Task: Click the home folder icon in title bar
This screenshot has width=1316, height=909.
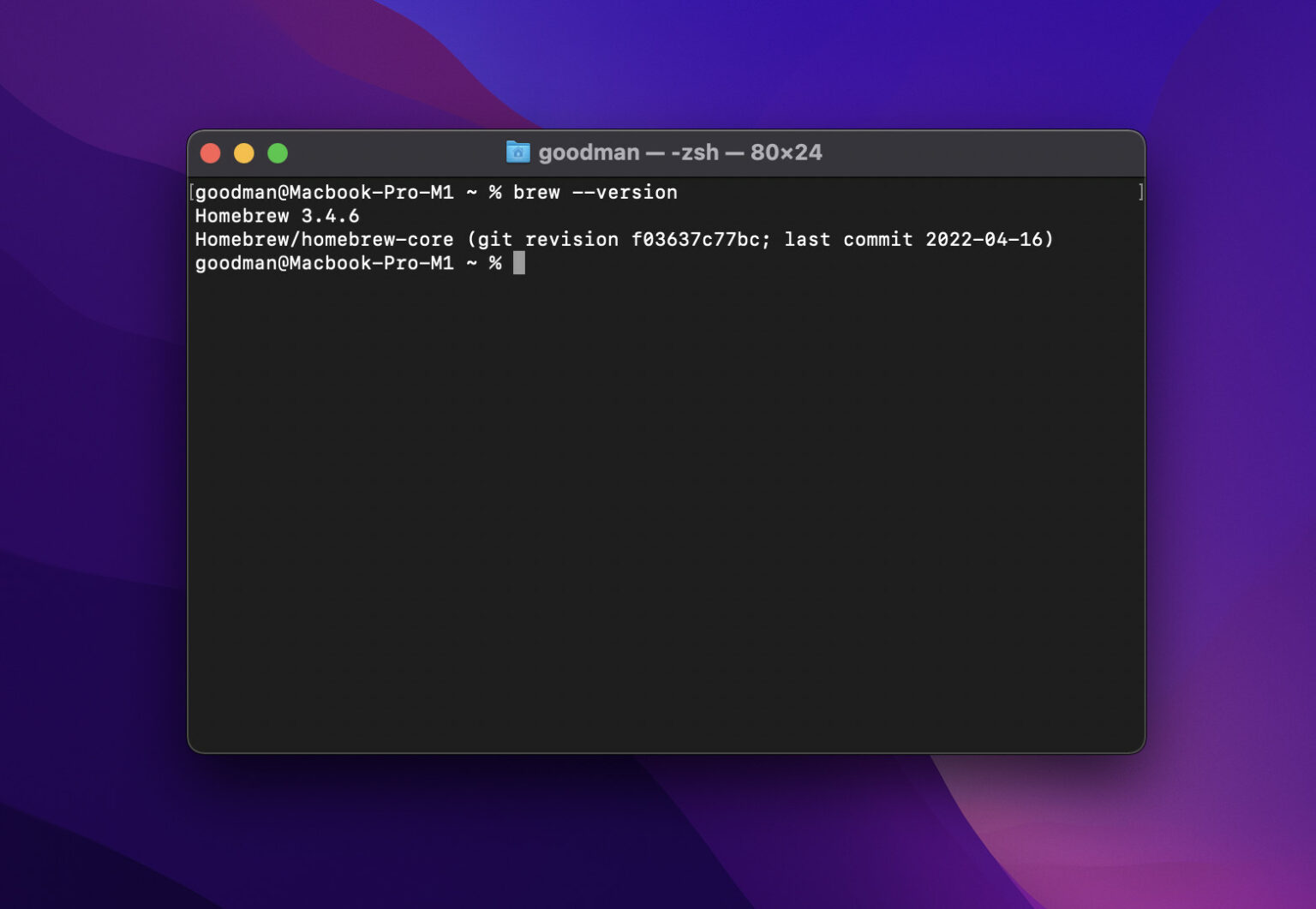Action: (x=518, y=152)
